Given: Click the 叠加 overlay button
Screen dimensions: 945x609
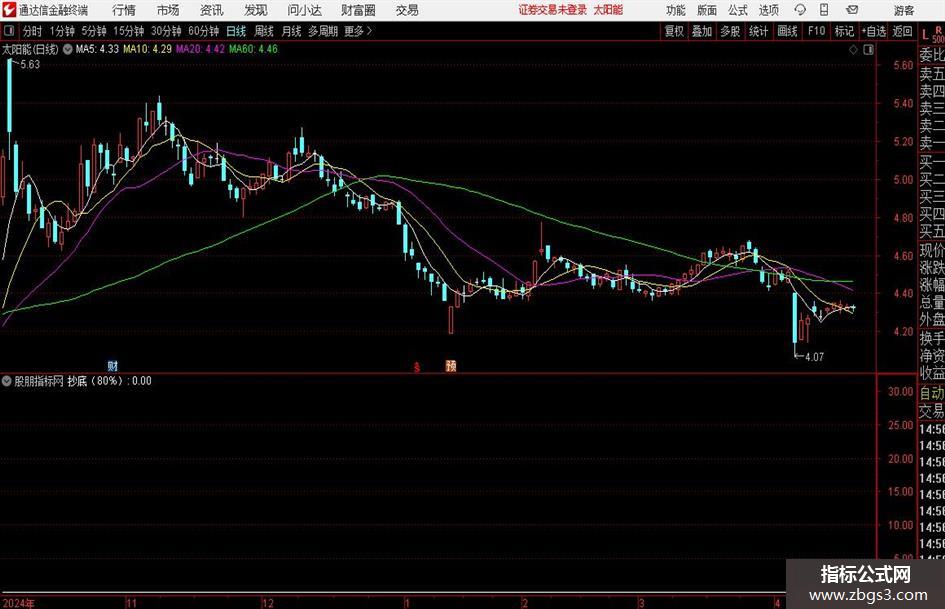Looking at the screenshot, I should [x=702, y=31].
